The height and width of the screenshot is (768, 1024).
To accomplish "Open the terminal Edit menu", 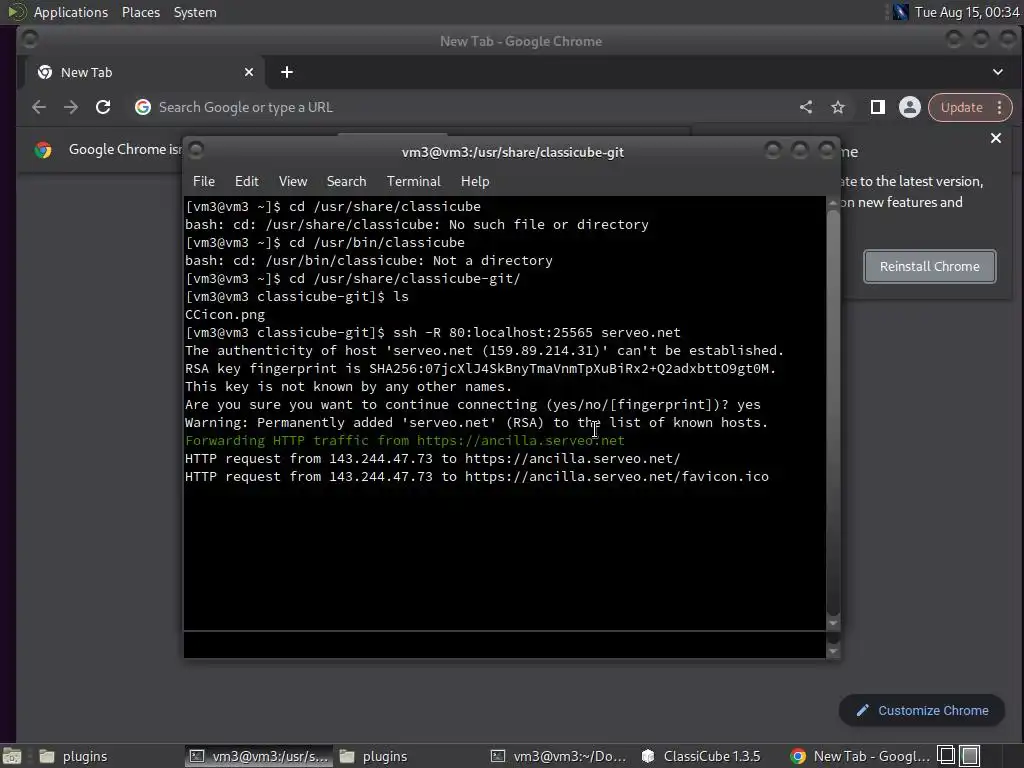I will click(247, 182).
